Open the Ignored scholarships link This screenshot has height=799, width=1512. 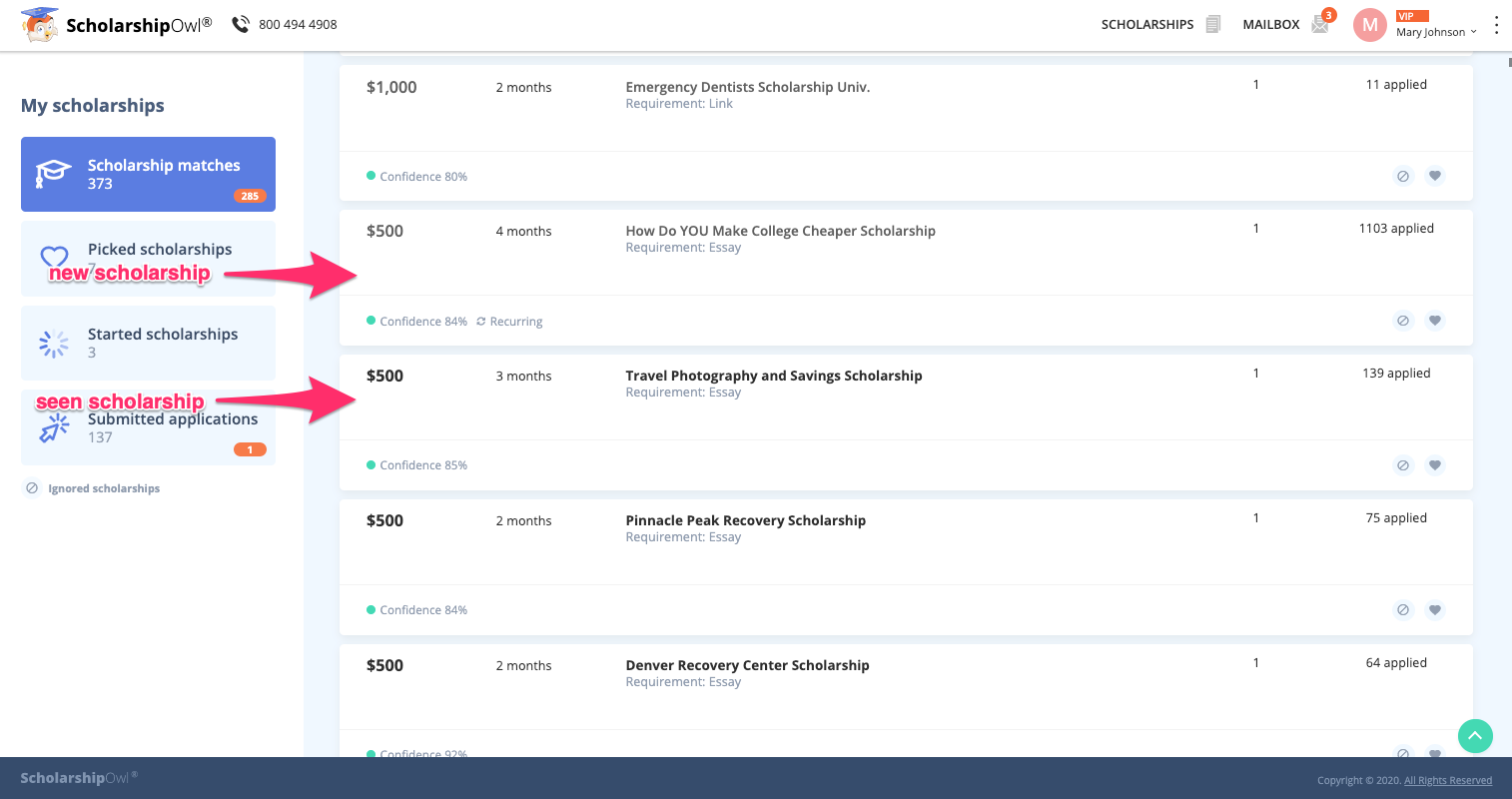(104, 488)
